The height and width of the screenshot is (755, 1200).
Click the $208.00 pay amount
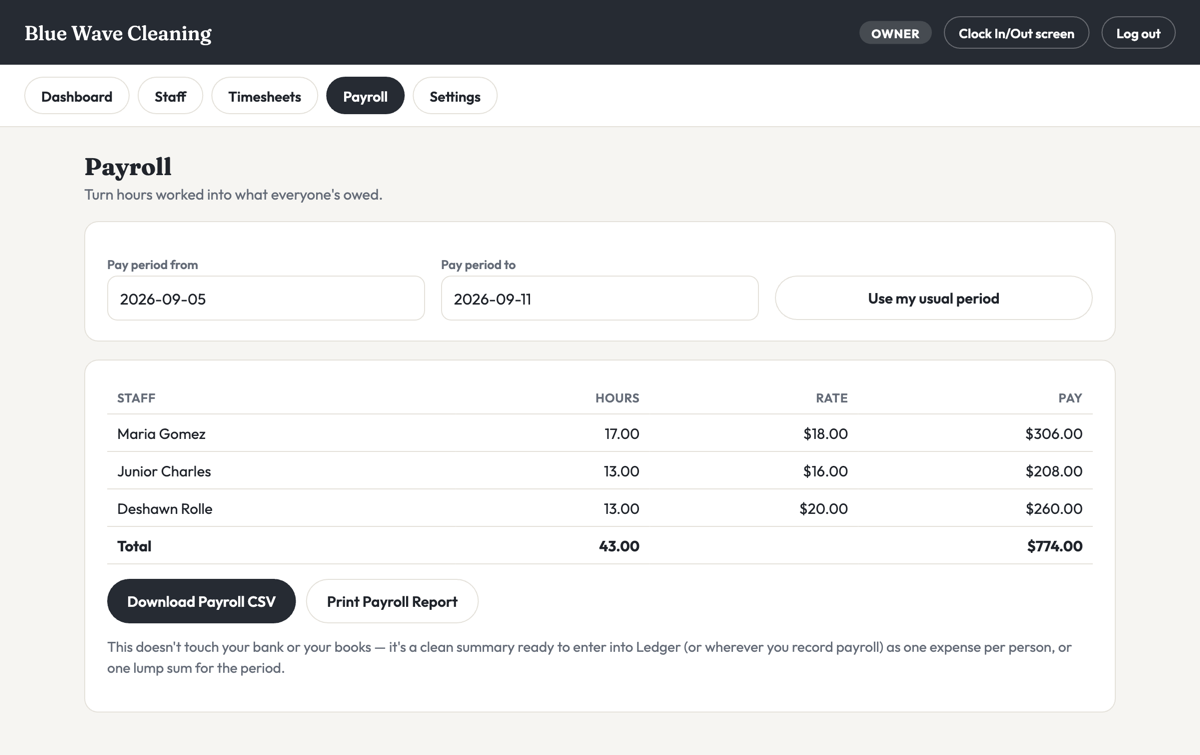click(1054, 471)
